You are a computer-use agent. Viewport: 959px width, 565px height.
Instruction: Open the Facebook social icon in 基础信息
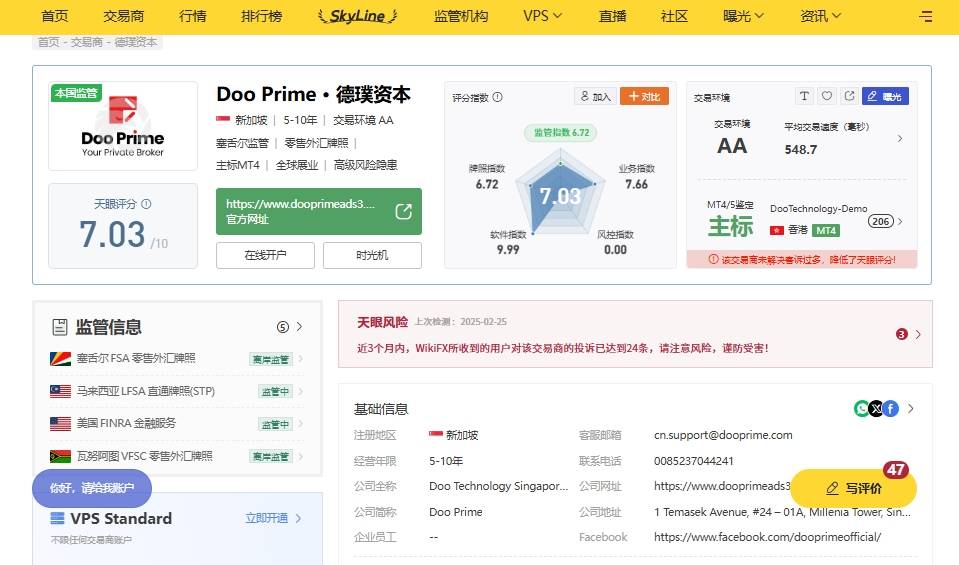(890, 408)
